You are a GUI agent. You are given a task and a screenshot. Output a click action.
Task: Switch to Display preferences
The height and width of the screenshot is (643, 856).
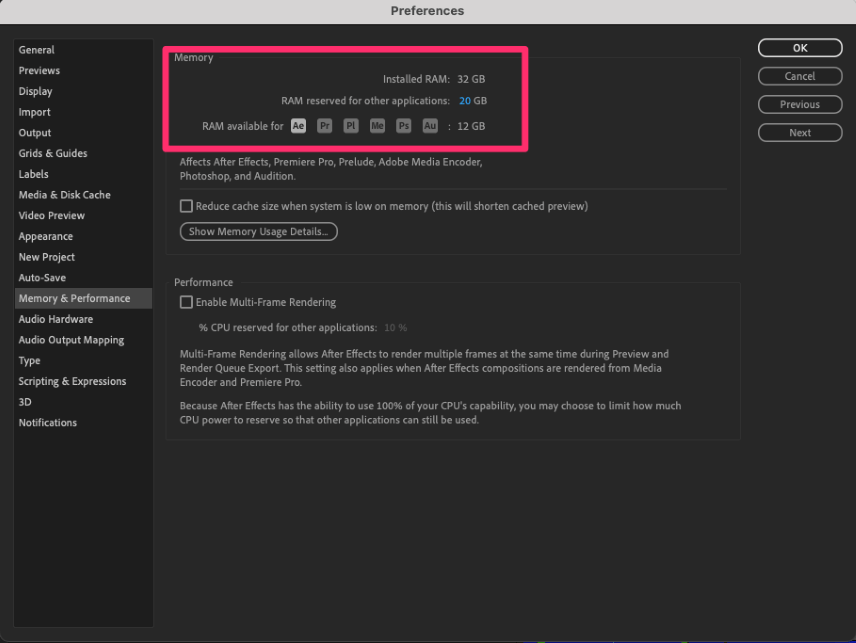pos(83,91)
